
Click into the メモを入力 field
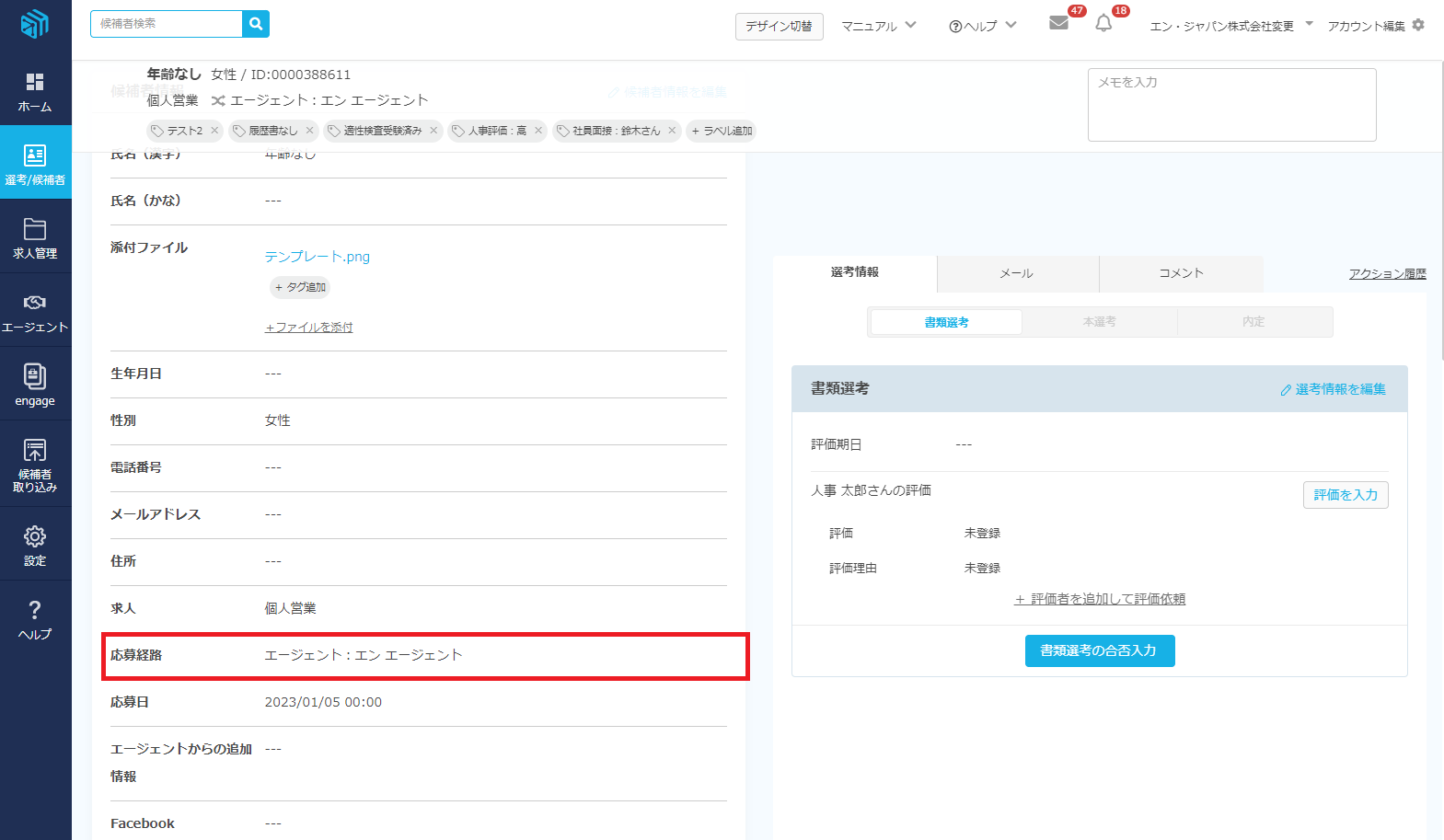coord(1231,105)
